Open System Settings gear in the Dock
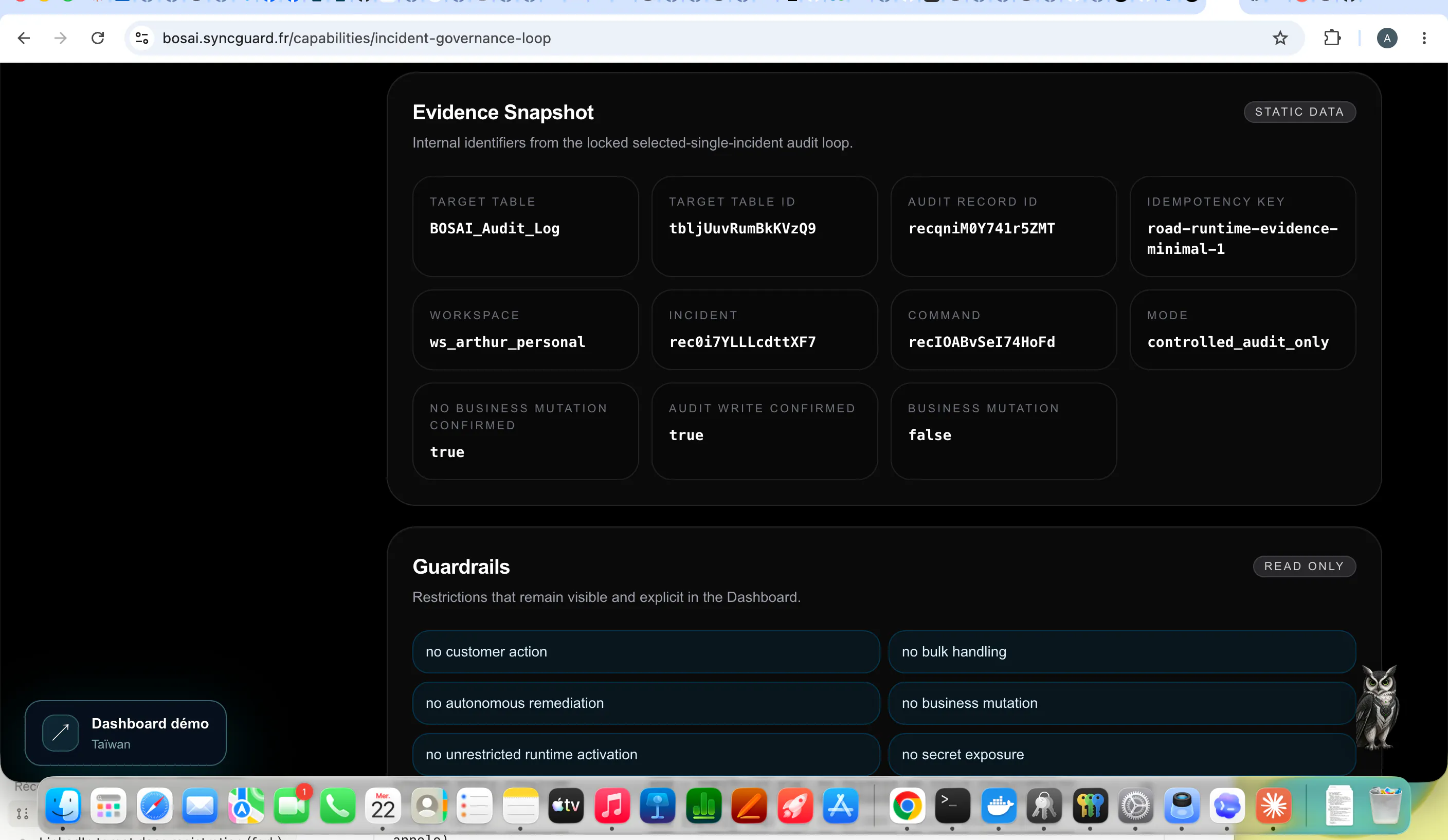The image size is (1448, 840). click(x=1135, y=806)
